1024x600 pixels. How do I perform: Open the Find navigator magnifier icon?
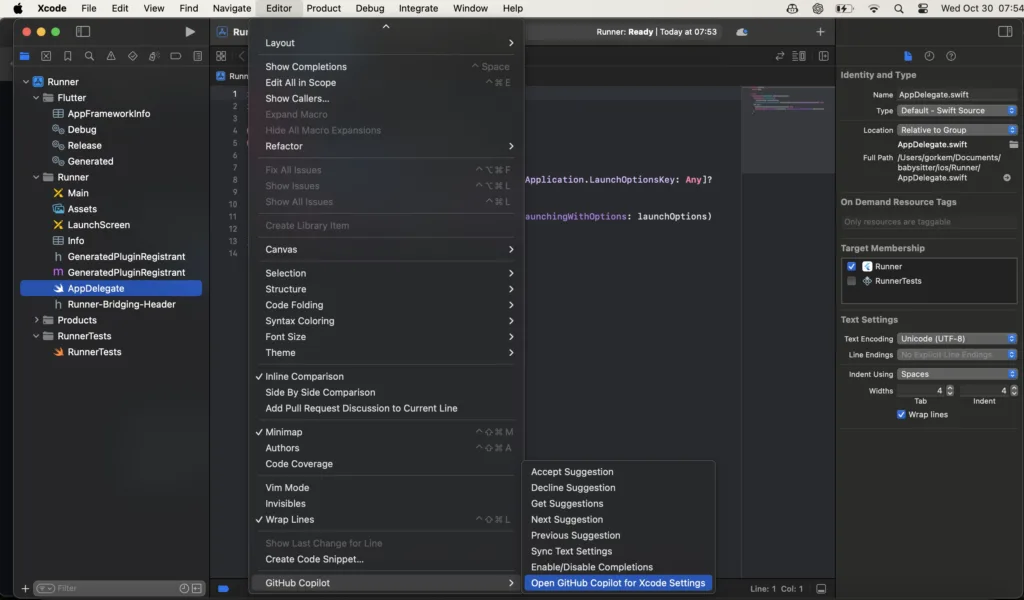[x=89, y=56]
